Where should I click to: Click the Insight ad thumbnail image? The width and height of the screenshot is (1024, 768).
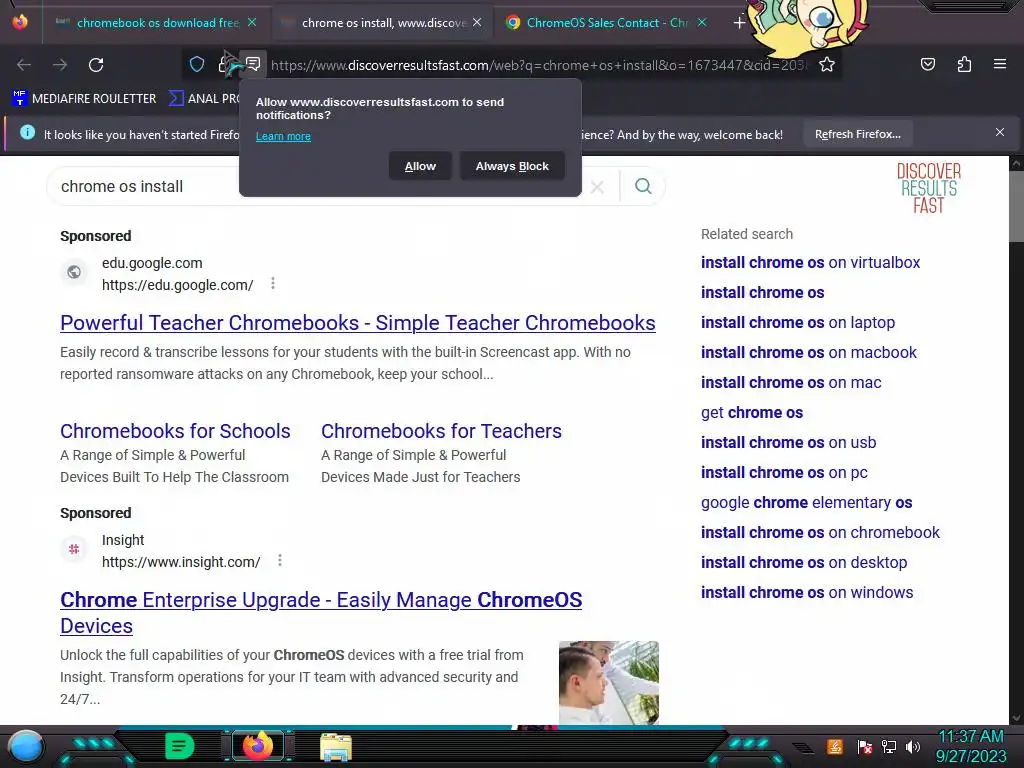609,682
